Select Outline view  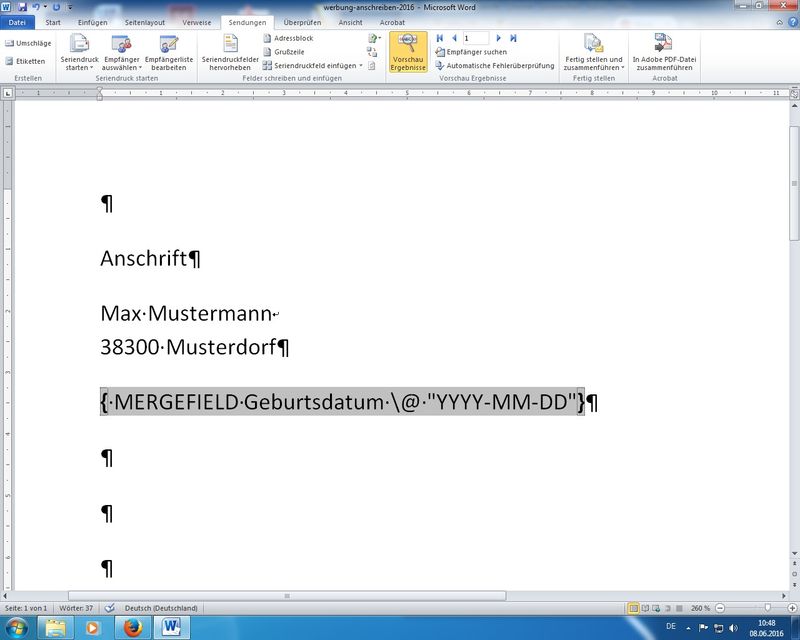(x=668, y=608)
